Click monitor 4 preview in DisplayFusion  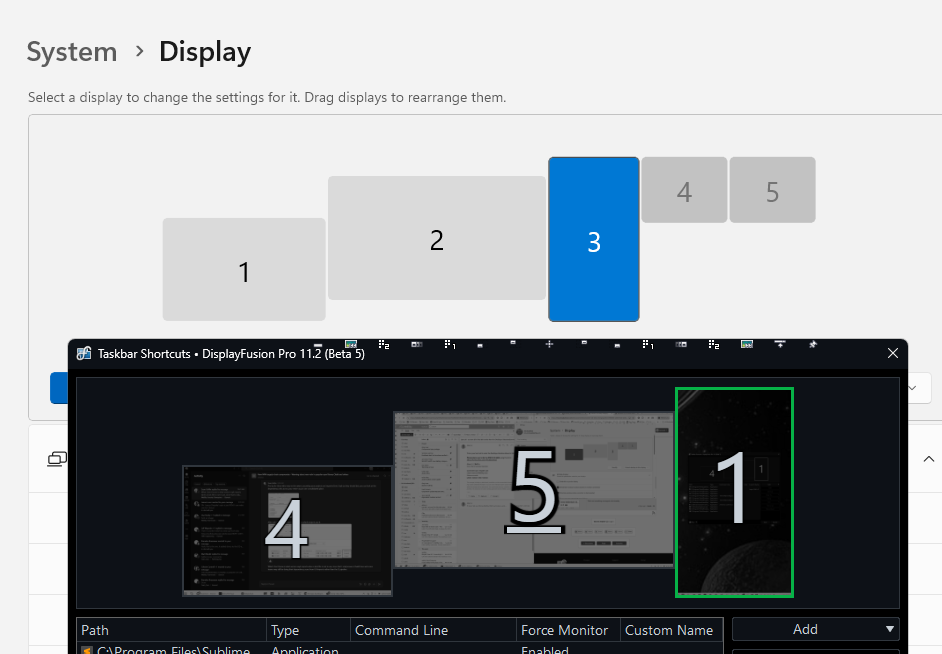(287, 530)
